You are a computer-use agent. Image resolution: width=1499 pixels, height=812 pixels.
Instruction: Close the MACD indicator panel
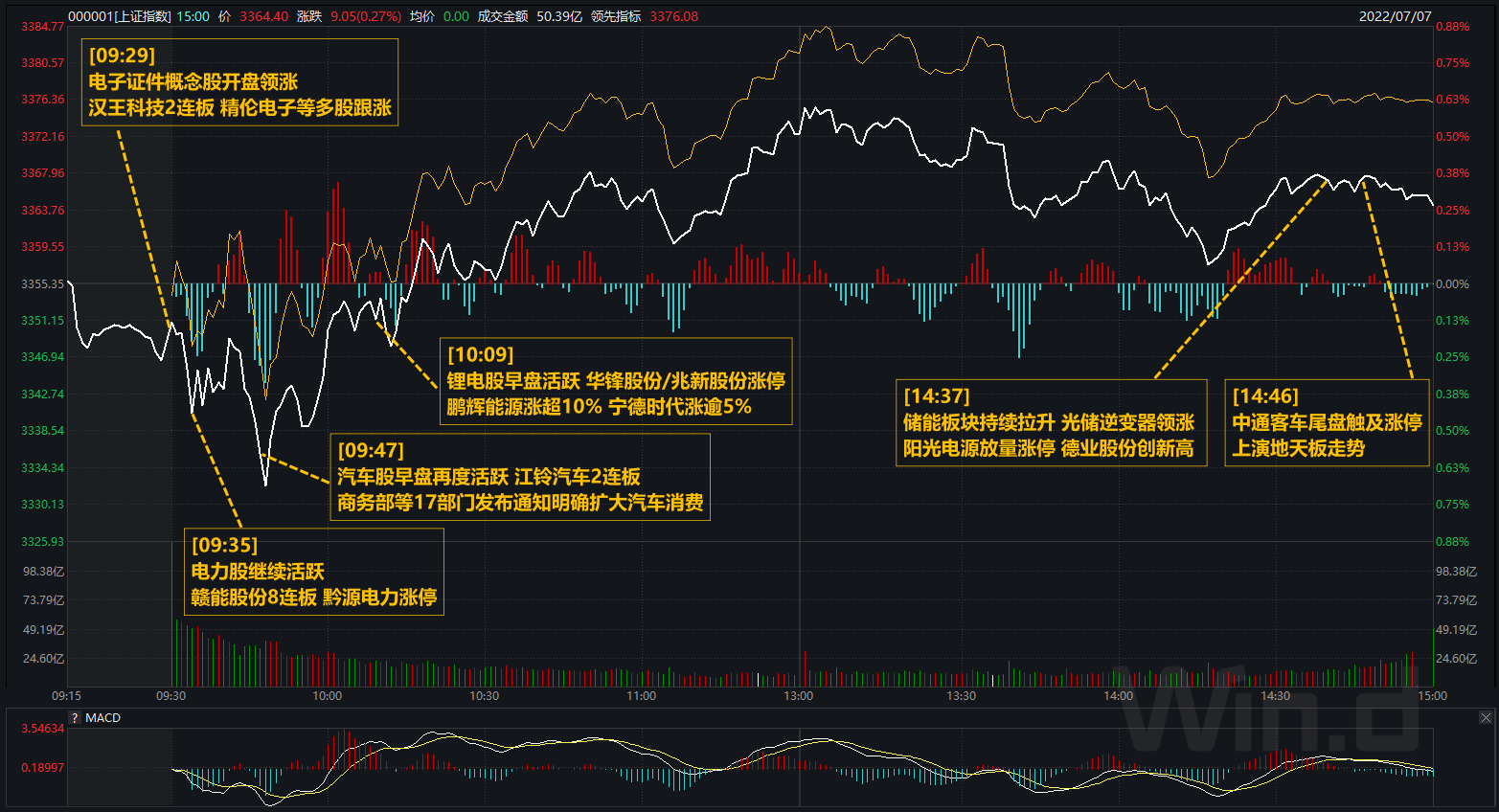[x=1486, y=717]
